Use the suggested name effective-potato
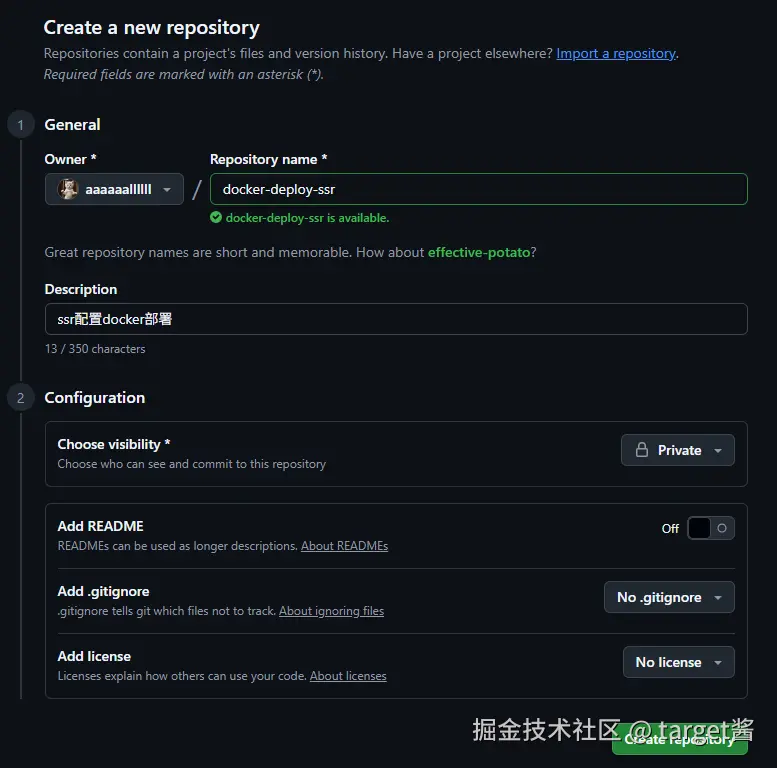The width and height of the screenshot is (777, 768). [x=479, y=252]
